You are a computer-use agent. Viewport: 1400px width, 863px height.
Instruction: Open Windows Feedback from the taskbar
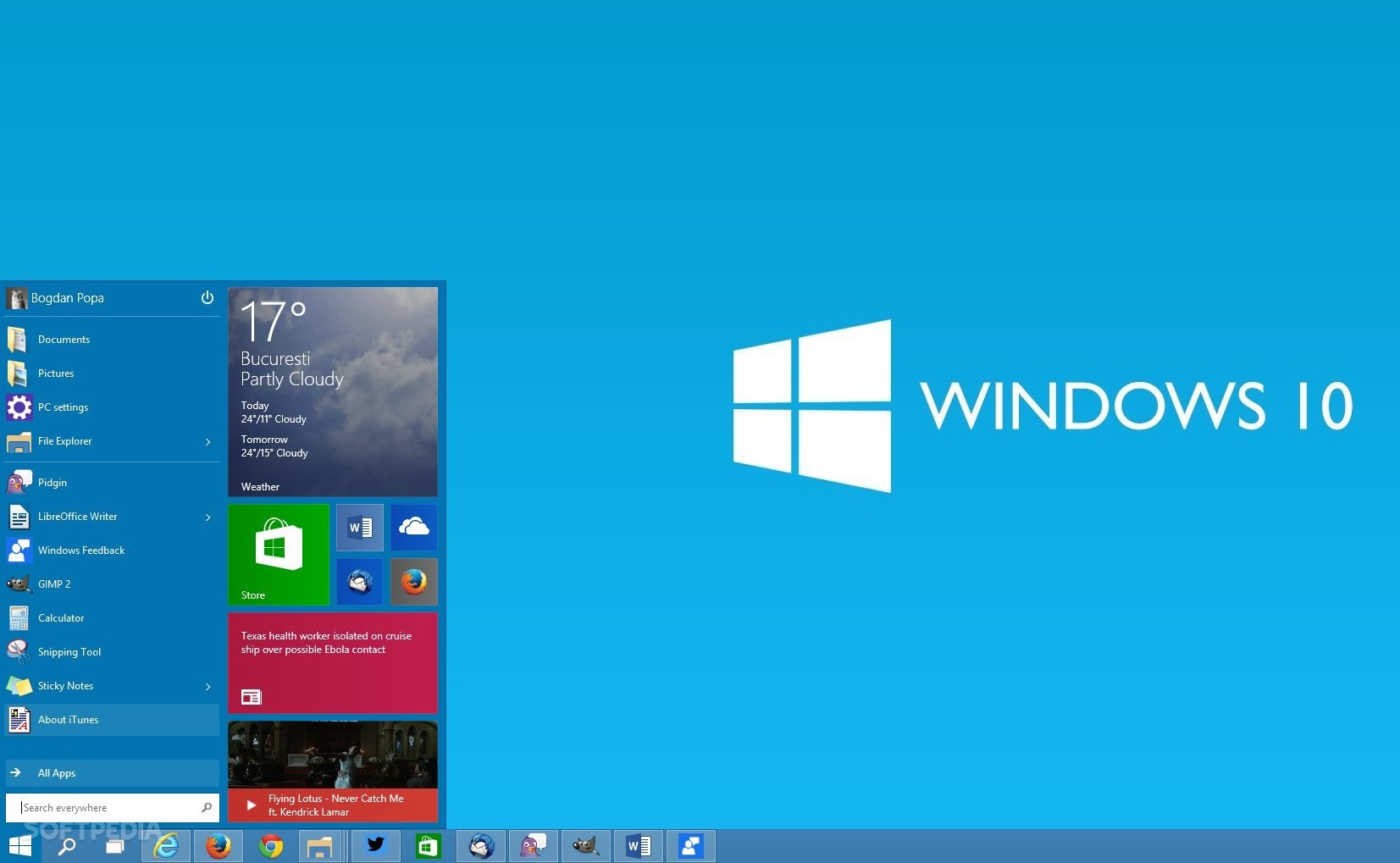[691, 845]
